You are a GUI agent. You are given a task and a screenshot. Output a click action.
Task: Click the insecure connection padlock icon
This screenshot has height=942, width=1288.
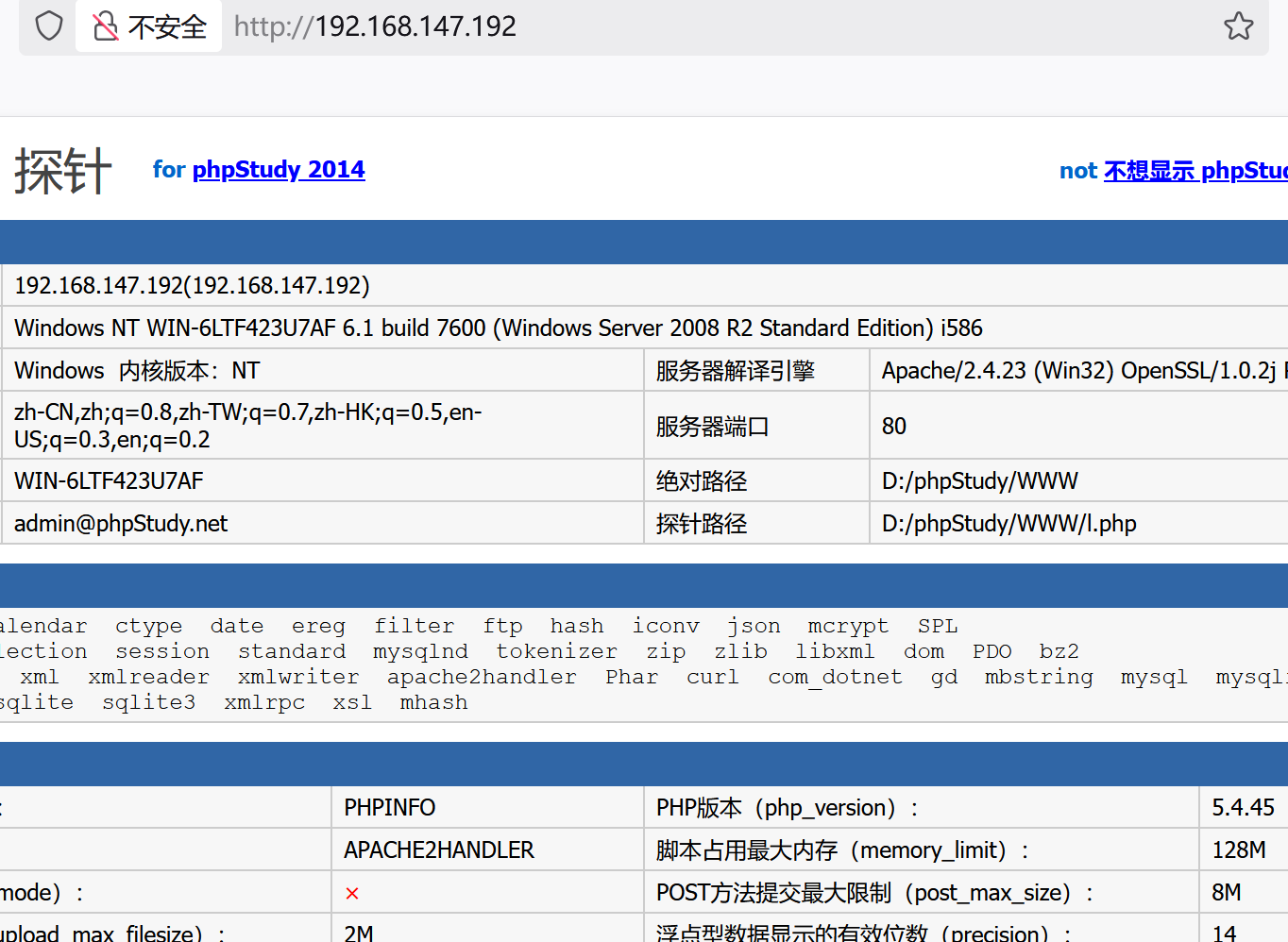tap(105, 26)
